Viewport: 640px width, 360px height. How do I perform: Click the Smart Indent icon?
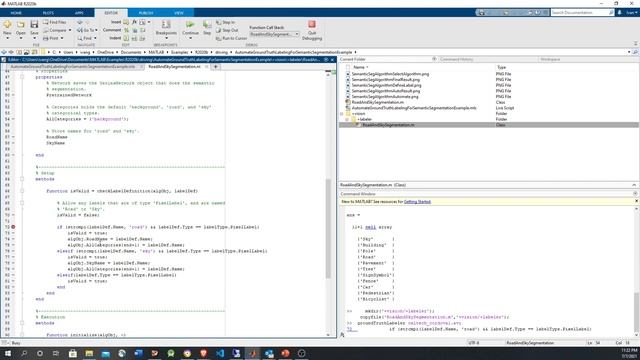pos(126,38)
